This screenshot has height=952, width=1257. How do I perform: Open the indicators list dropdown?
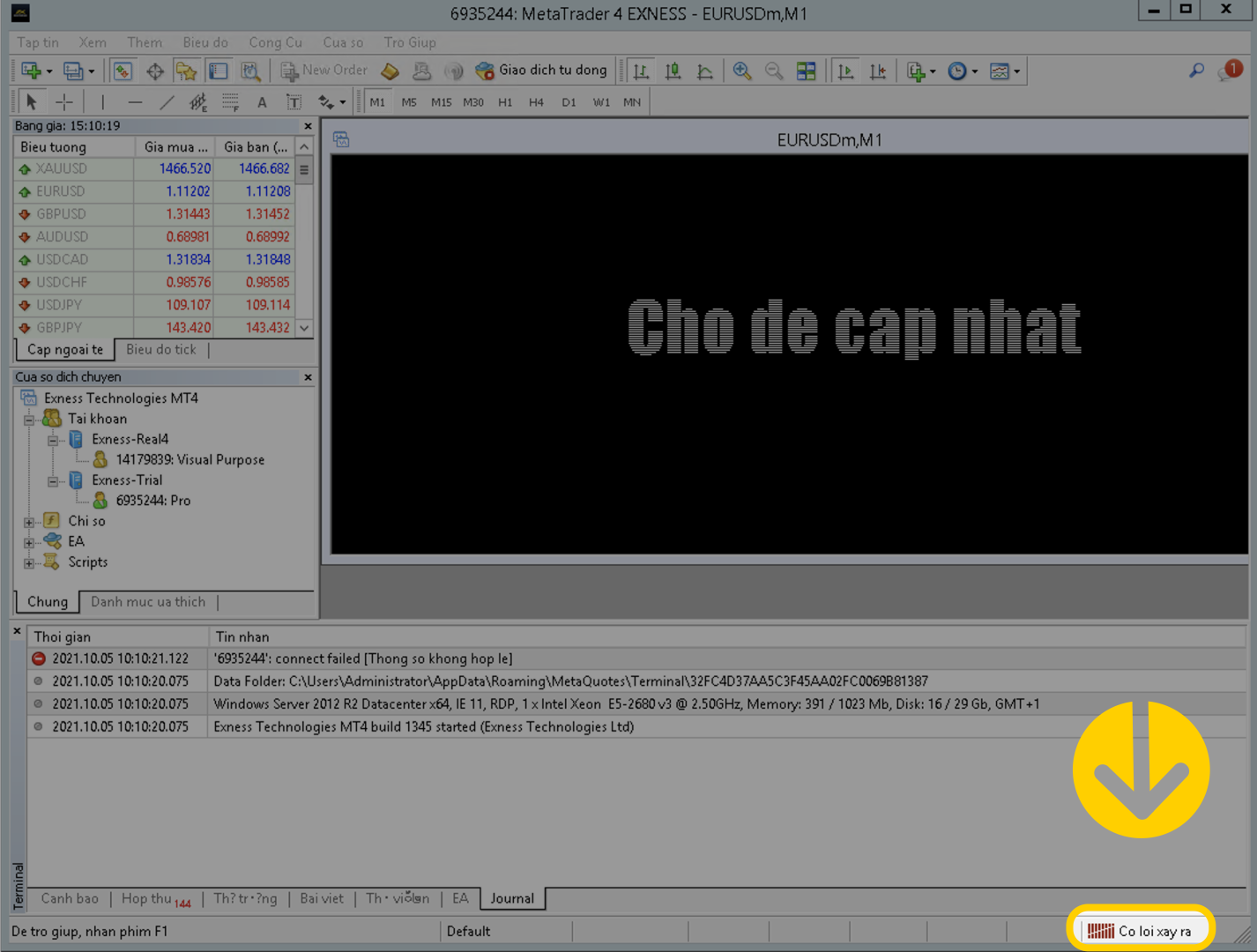(x=921, y=71)
